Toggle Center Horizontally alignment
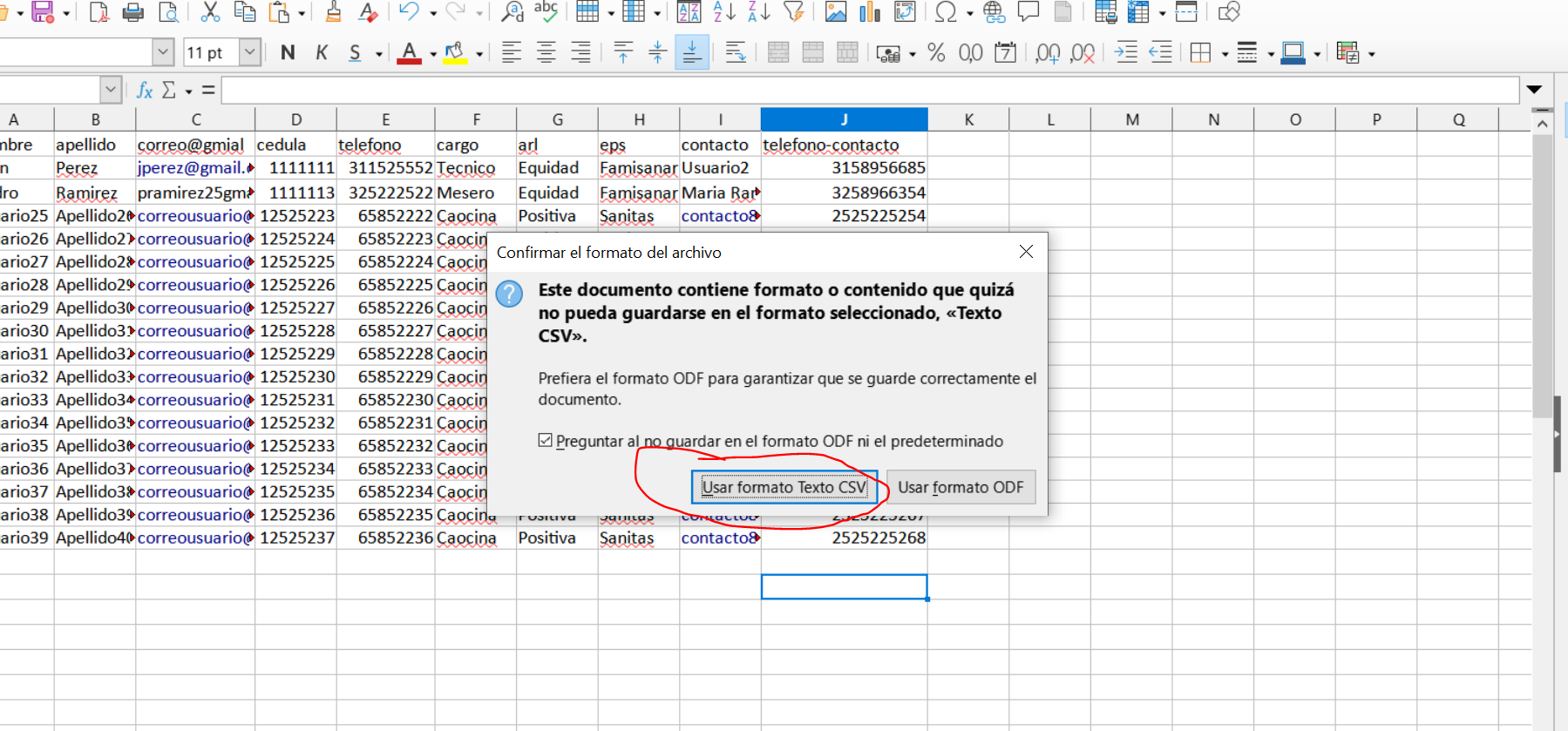 click(546, 53)
